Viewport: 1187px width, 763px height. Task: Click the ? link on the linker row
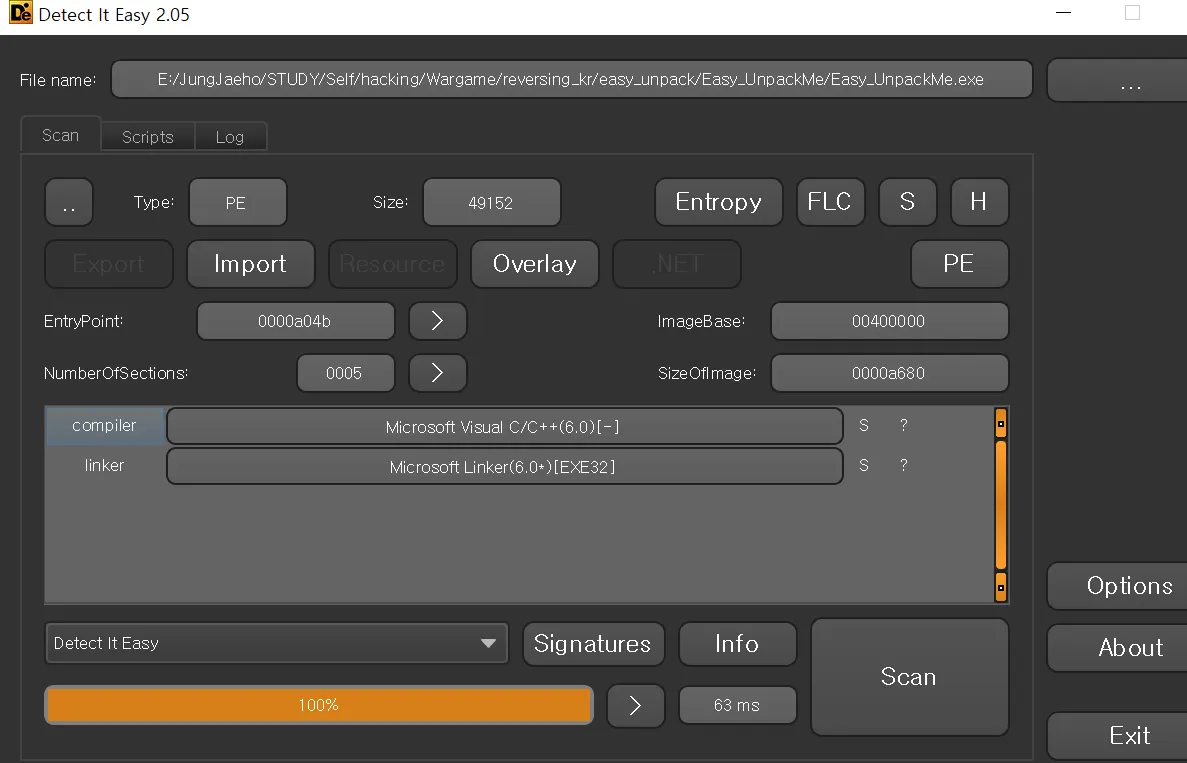click(x=903, y=466)
